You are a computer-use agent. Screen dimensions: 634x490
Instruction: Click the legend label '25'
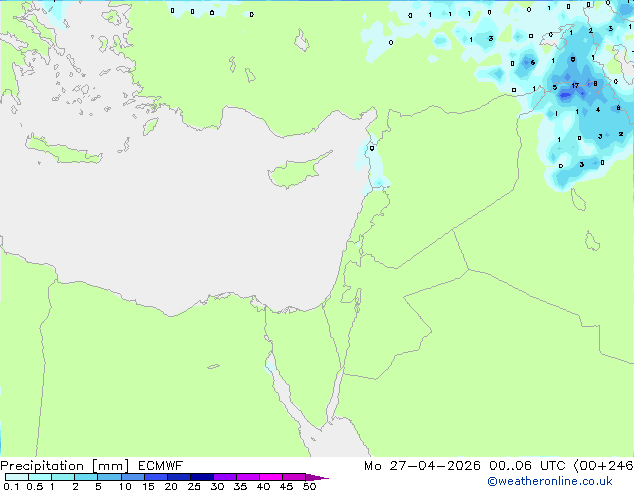click(x=194, y=486)
